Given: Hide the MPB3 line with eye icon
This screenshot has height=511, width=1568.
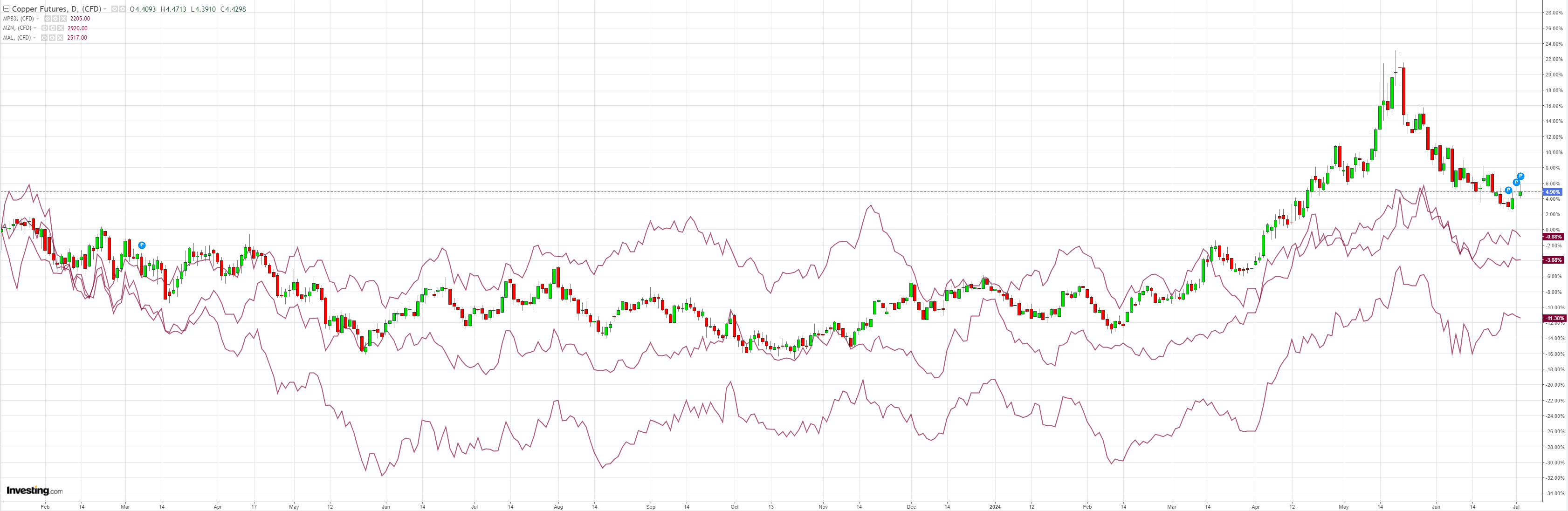Looking at the screenshot, I should pos(48,19).
